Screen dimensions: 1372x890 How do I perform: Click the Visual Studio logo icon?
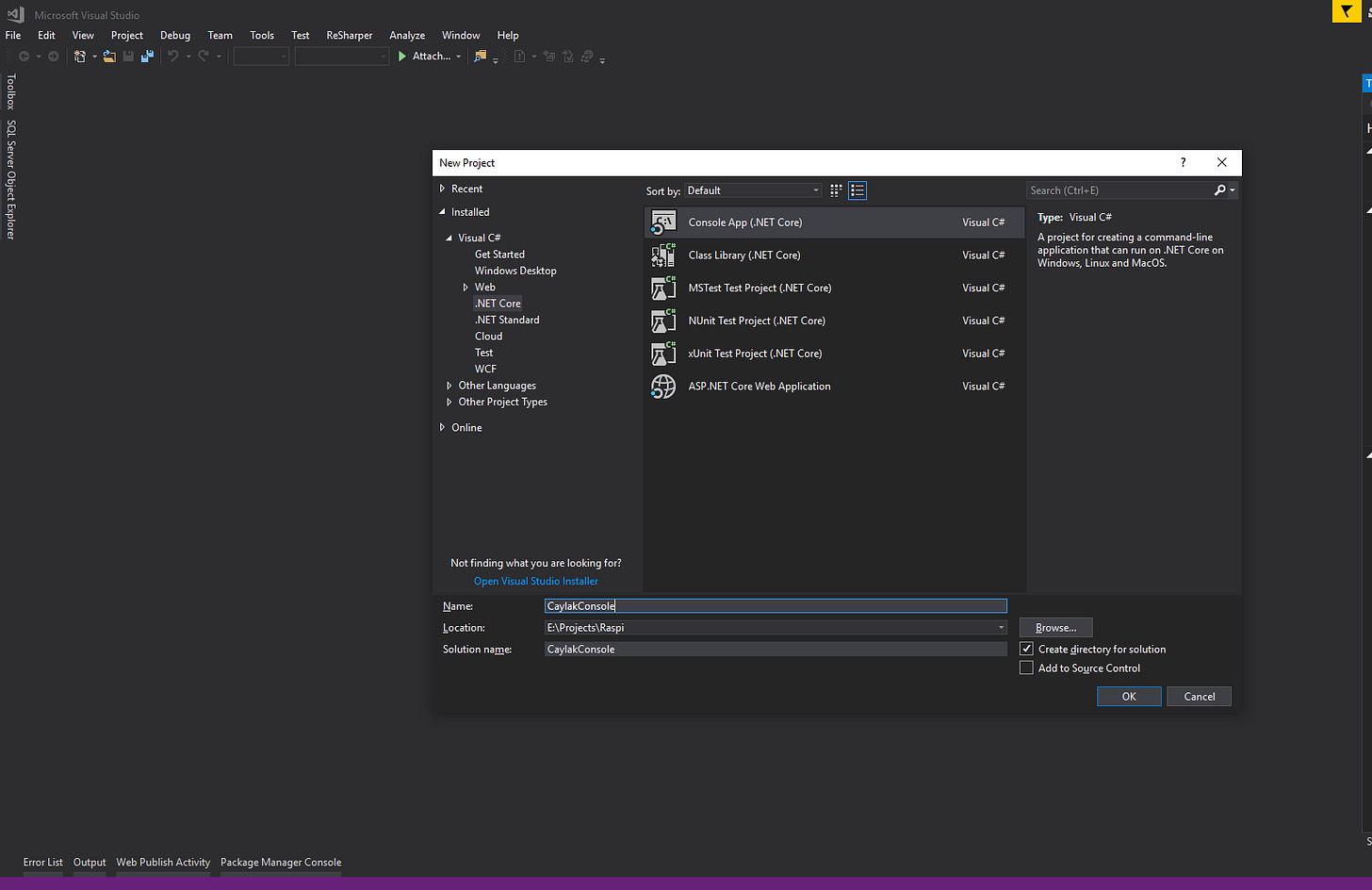[x=15, y=15]
